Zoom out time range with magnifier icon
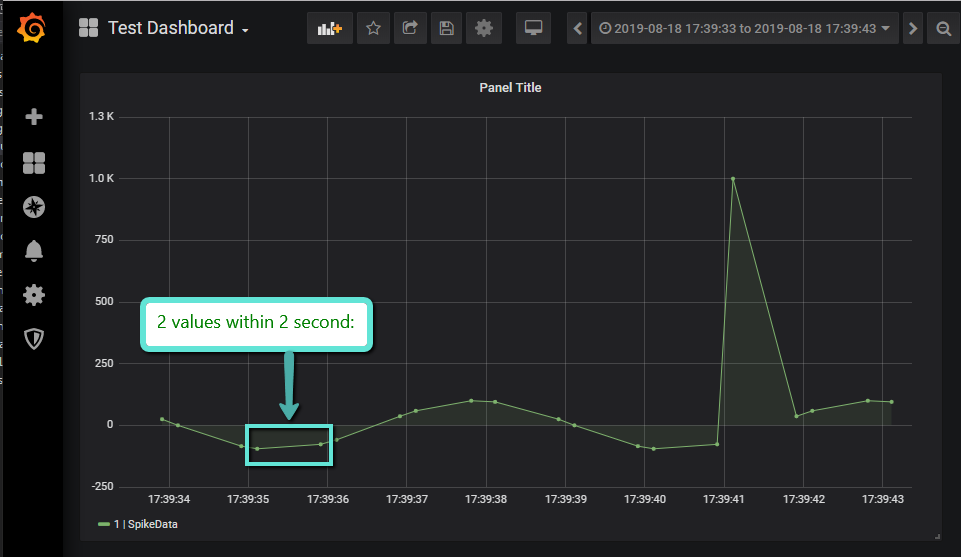Viewport: 961px width, 557px height. click(943, 29)
